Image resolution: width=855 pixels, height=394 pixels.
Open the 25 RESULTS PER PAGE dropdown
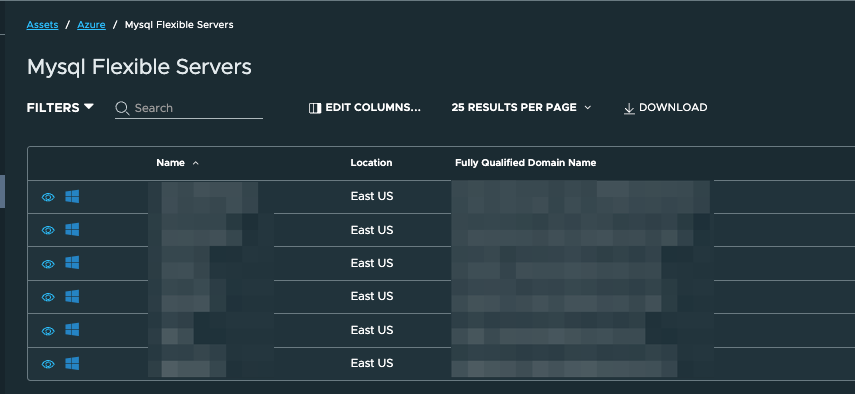(521, 108)
